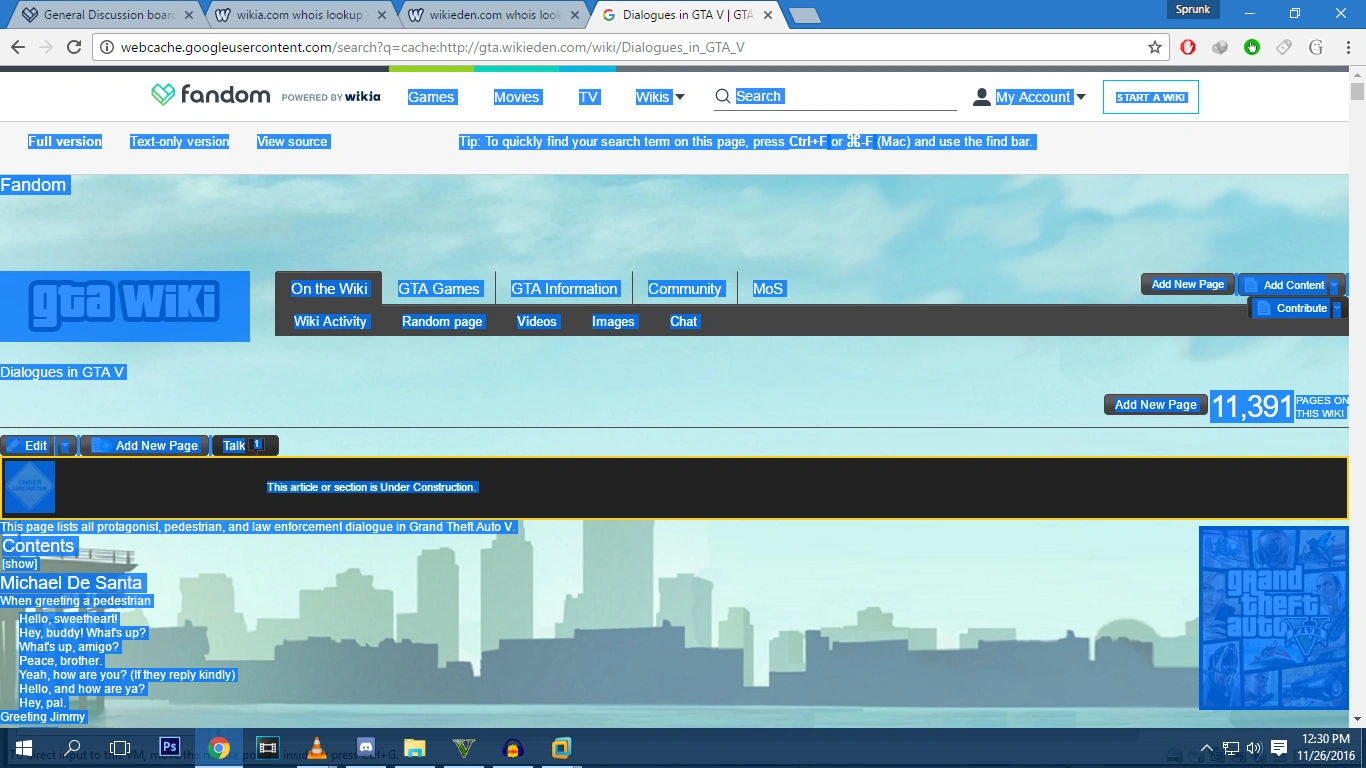
Task: Open Chrome's three-dot menu
Action: [x=1346, y=48]
